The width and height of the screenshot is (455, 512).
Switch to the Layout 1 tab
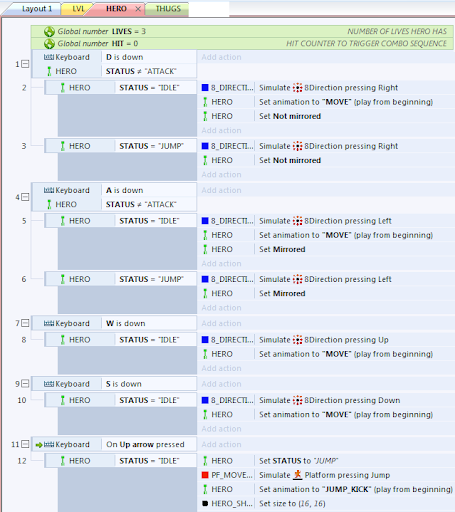37,9
